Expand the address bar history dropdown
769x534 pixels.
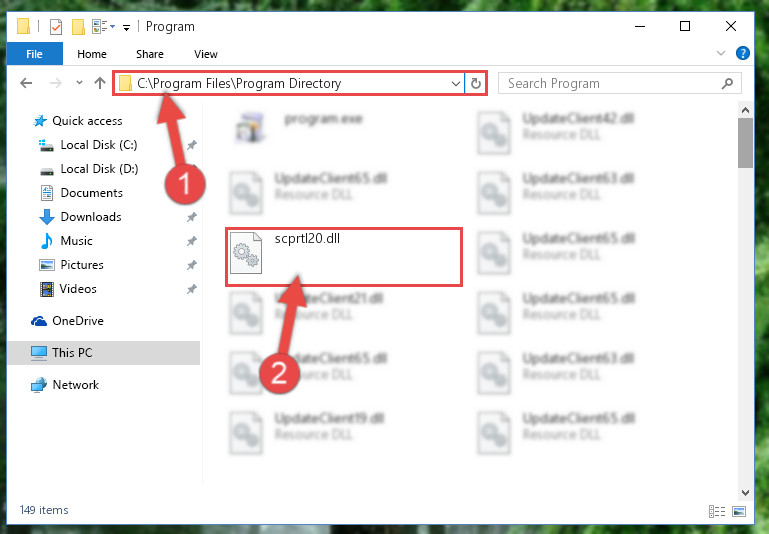click(455, 84)
